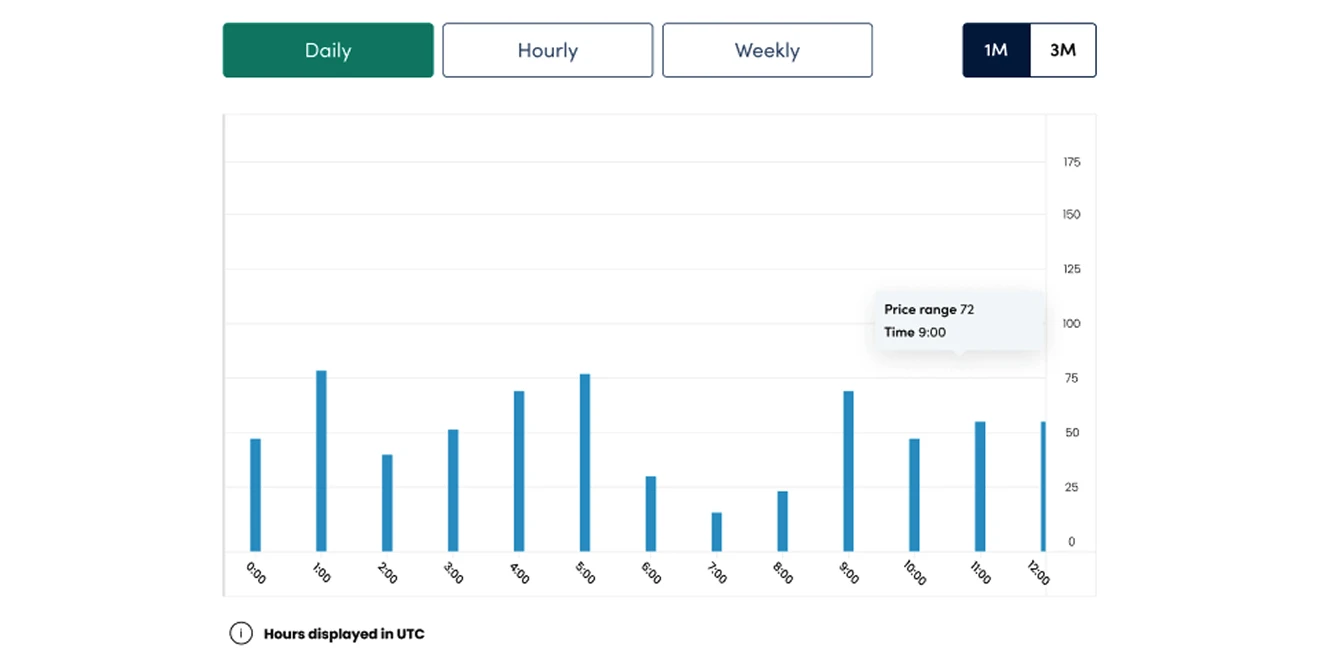Screen dimensions: 1344x672
Task: Switch to the Hourly view tab
Action: (548, 50)
